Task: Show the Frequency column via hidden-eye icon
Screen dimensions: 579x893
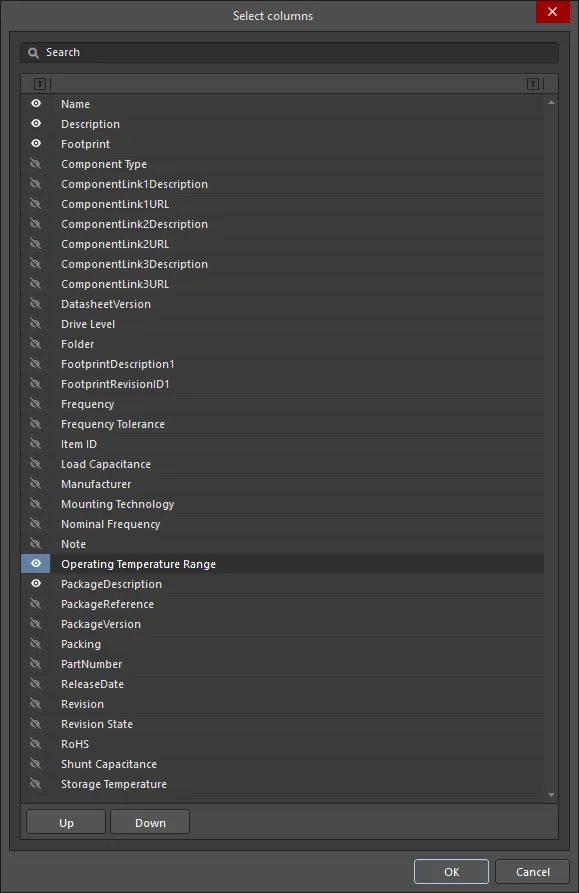Action: pyautogui.click(x=36, y=404)
